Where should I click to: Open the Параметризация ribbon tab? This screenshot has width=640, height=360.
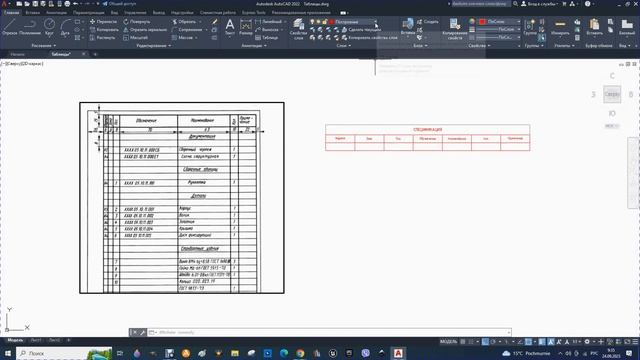coord(89,13)
